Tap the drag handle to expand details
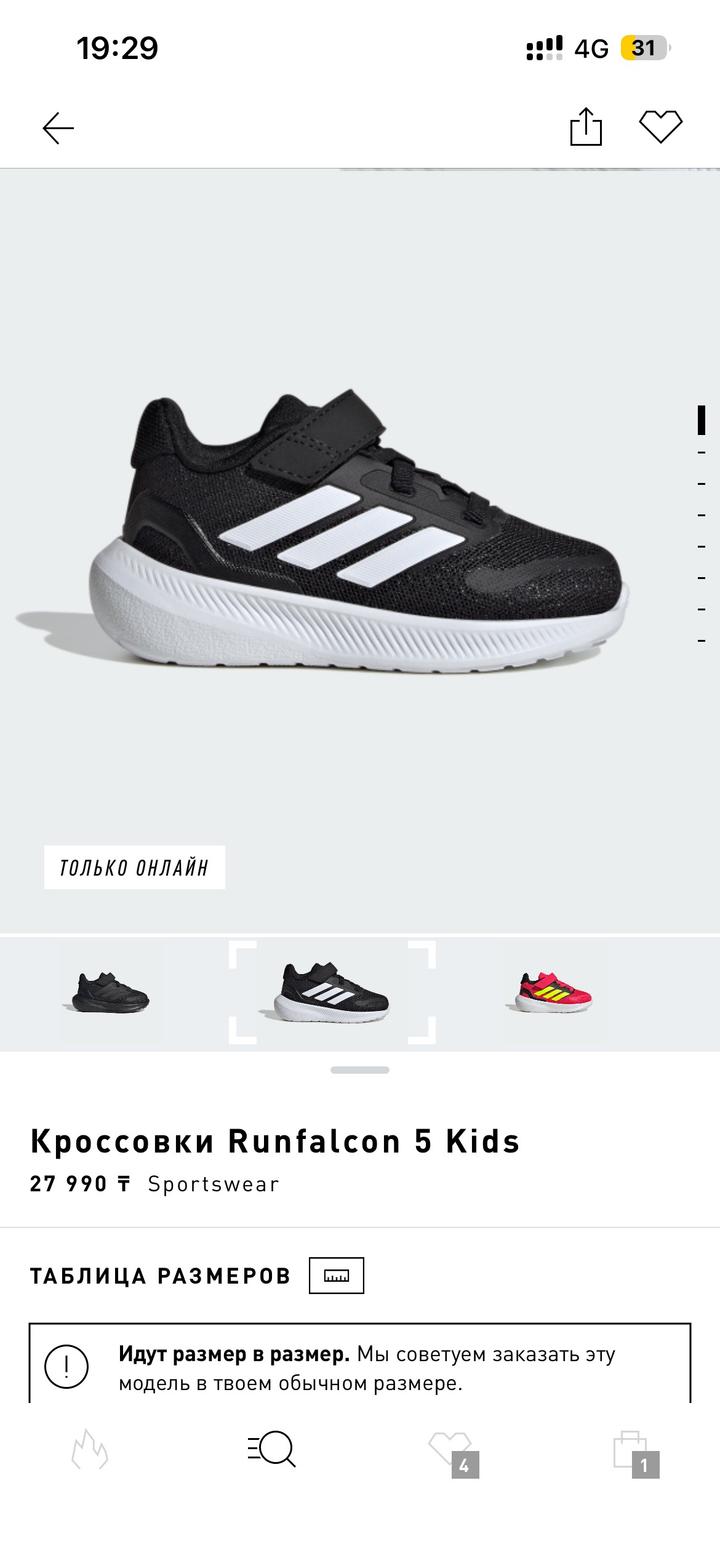Viewport: 720px width, 1558px height. tap(360, 1070)
